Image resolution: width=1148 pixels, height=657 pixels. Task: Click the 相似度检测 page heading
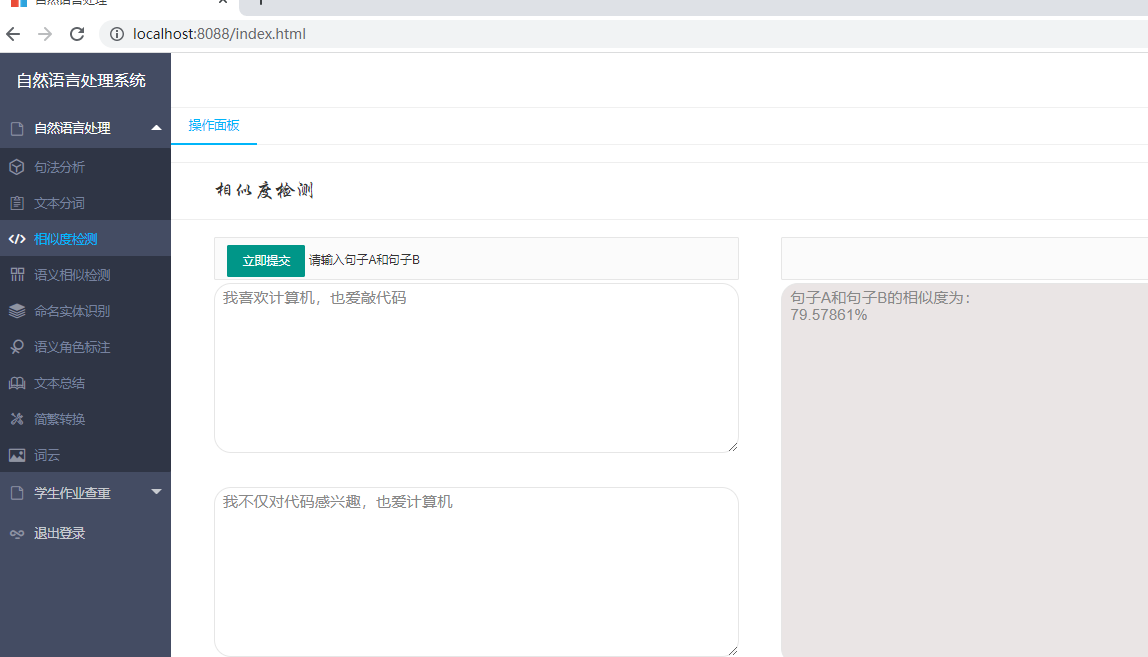[x=264, y=190]
